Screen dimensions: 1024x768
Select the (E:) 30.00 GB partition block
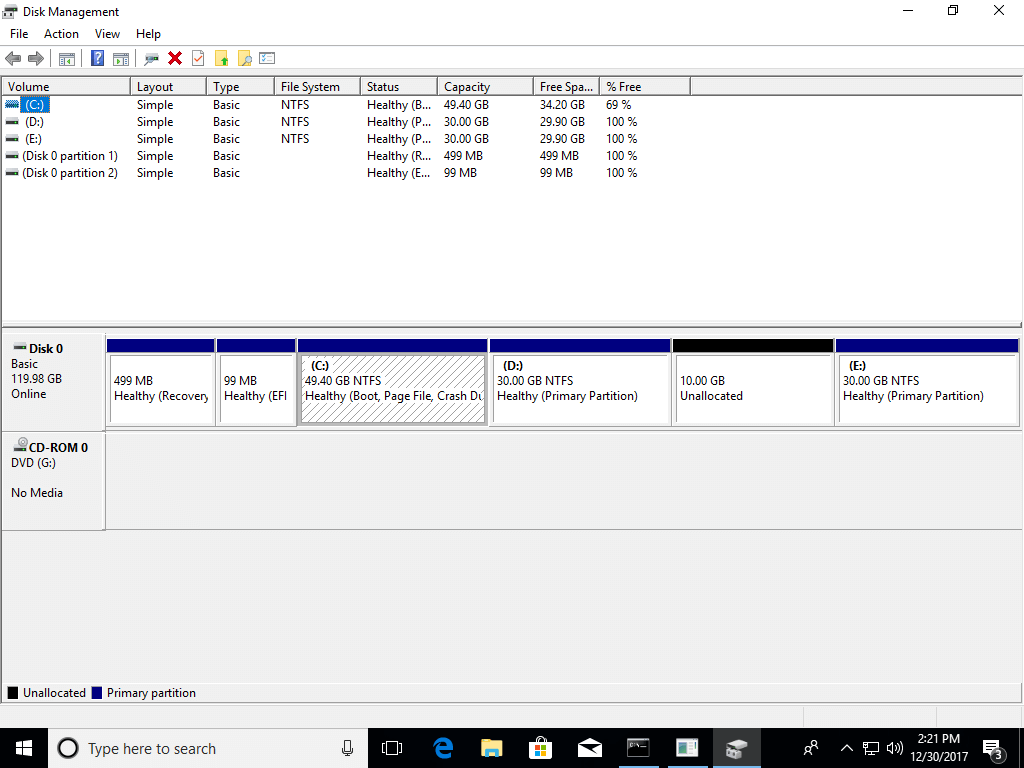(x=927, y=383)
